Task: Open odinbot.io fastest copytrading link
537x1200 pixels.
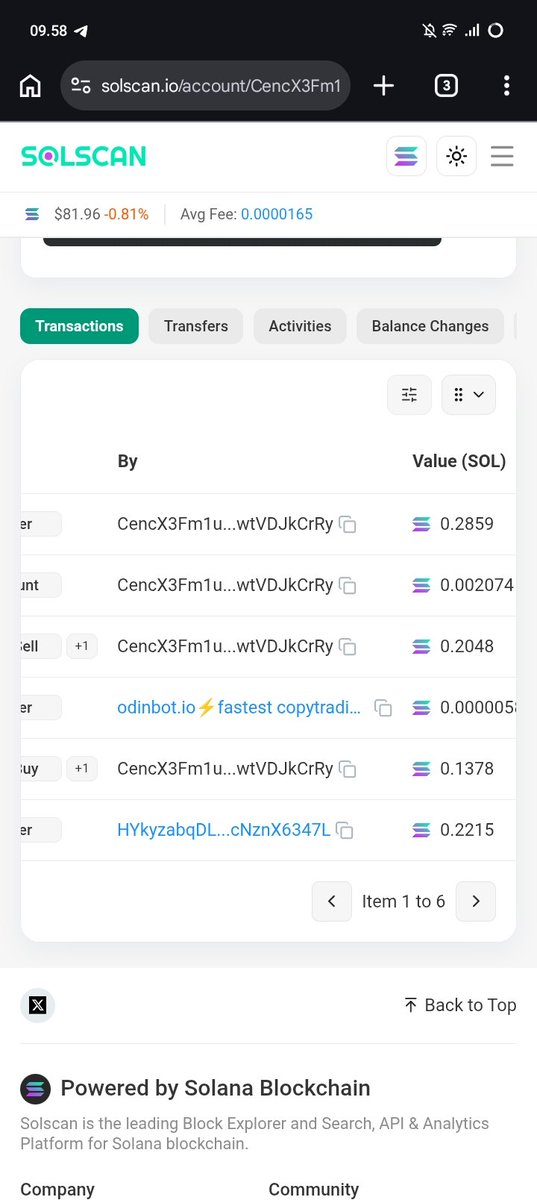Action: click(x=240, y=707)
